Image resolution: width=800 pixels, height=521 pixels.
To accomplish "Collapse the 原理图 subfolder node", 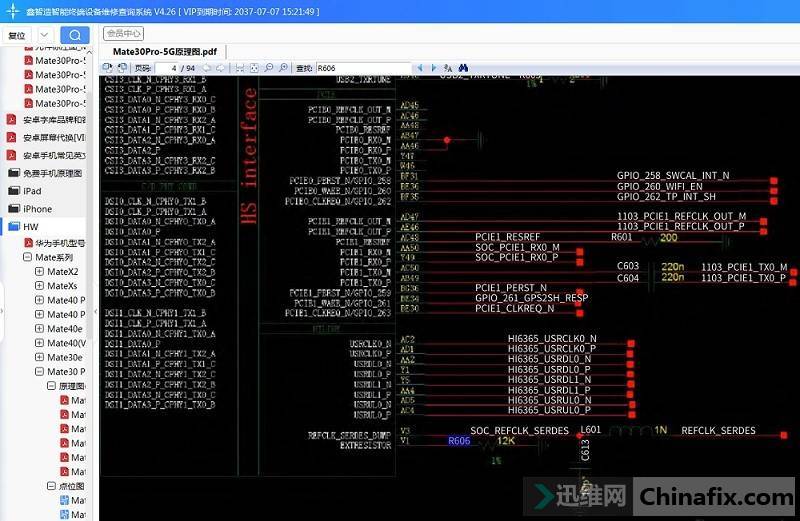I will [x=50, y=386].
